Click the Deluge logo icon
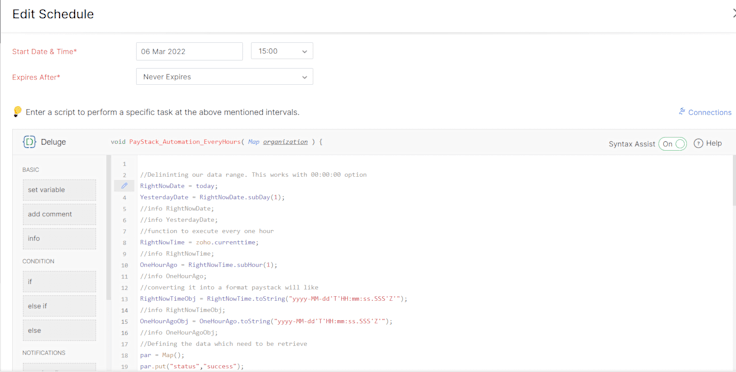The width and height of the screenshot is (736, 372). tap(29, 142)
